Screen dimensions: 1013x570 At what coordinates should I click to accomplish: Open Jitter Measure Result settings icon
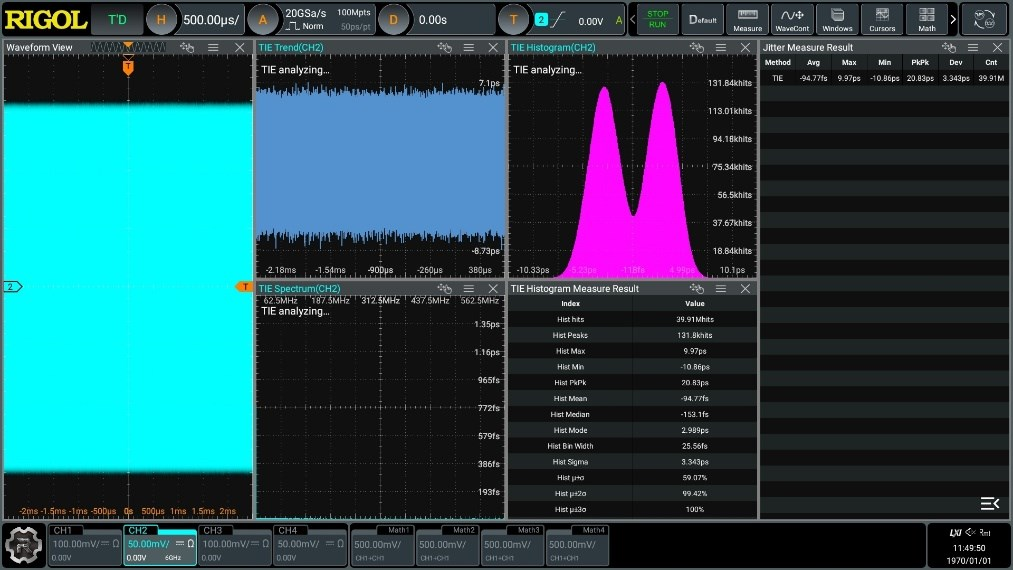(x=948, y=47)
